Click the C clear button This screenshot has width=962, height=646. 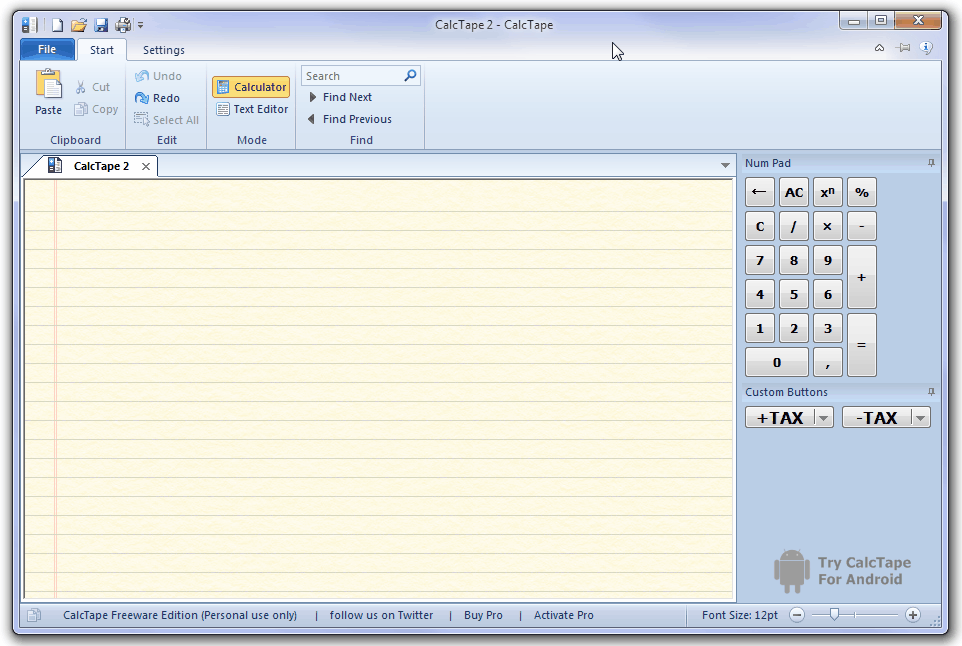[x=760, y=226]
